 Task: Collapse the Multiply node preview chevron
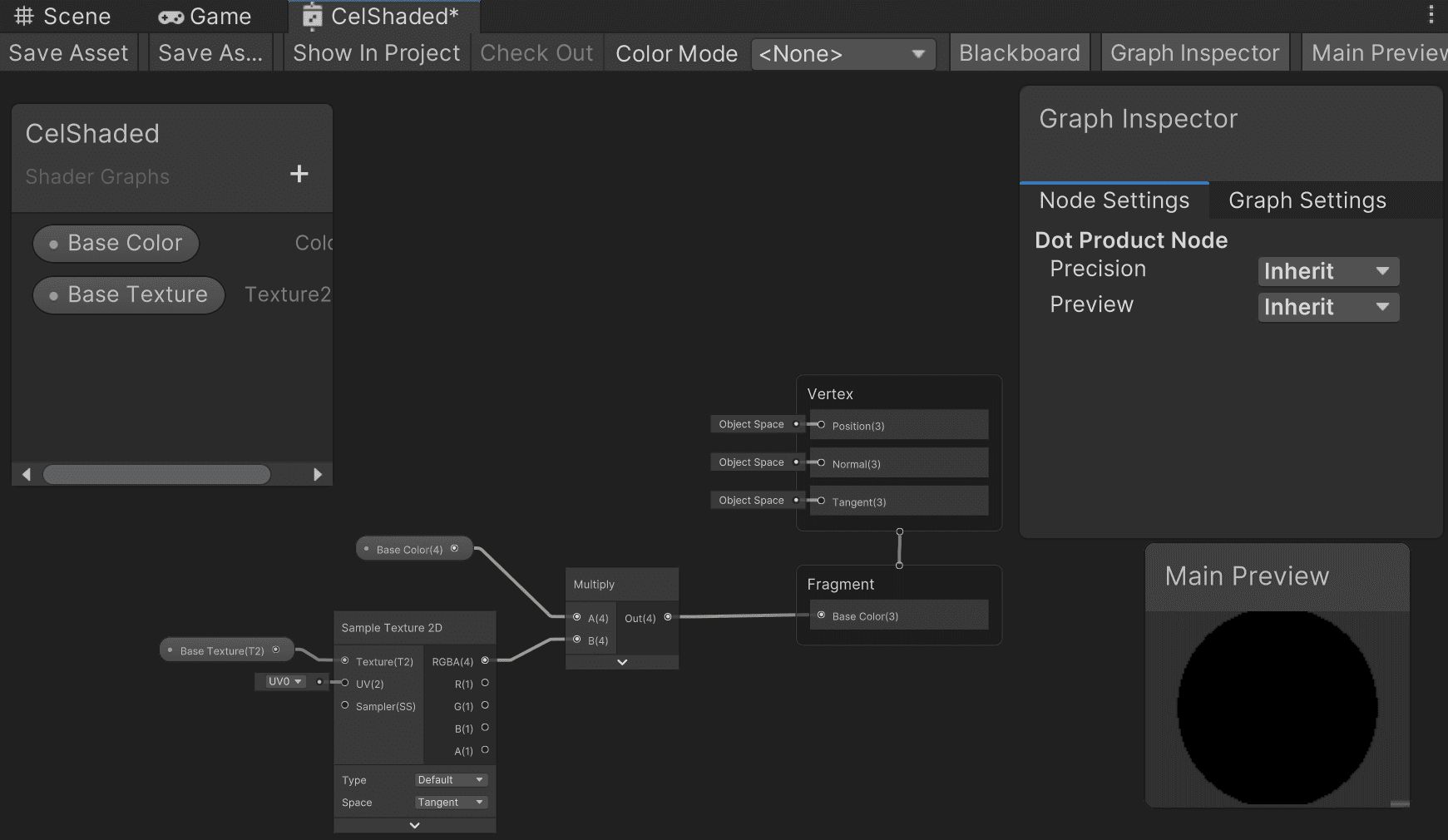622,662
